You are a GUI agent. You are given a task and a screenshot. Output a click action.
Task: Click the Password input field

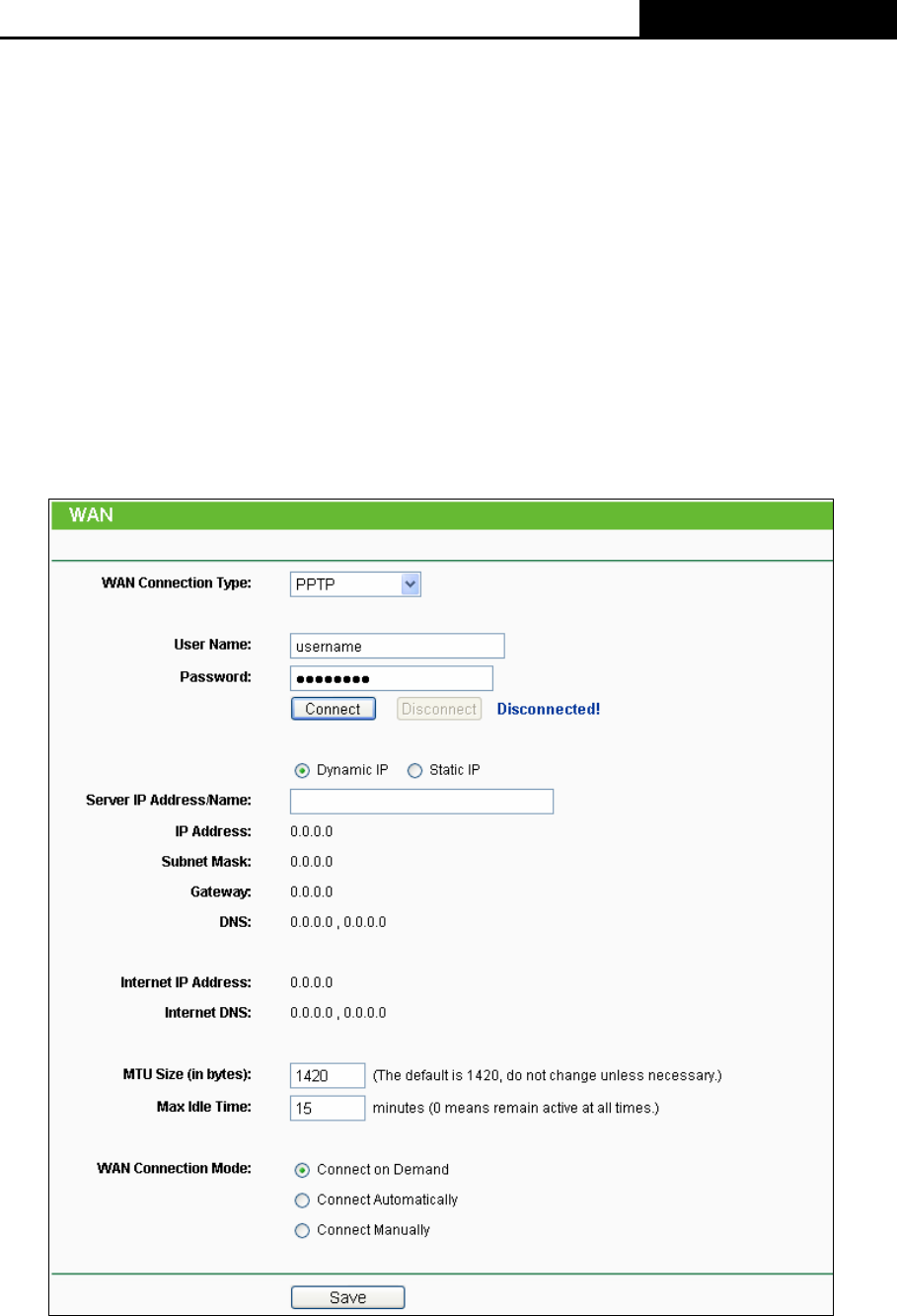coord(392,678)
